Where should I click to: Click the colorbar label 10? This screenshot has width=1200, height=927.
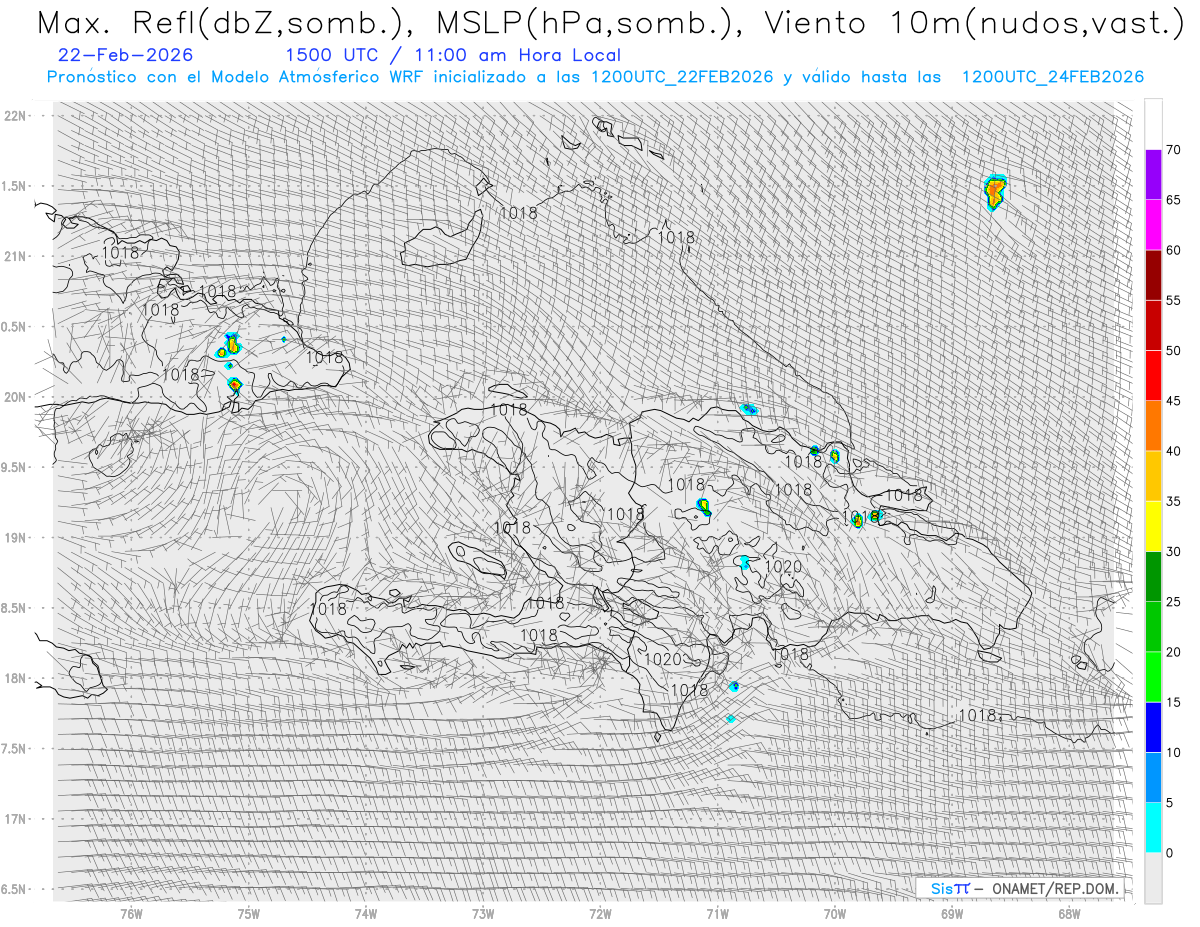[x=1173, y=752]
